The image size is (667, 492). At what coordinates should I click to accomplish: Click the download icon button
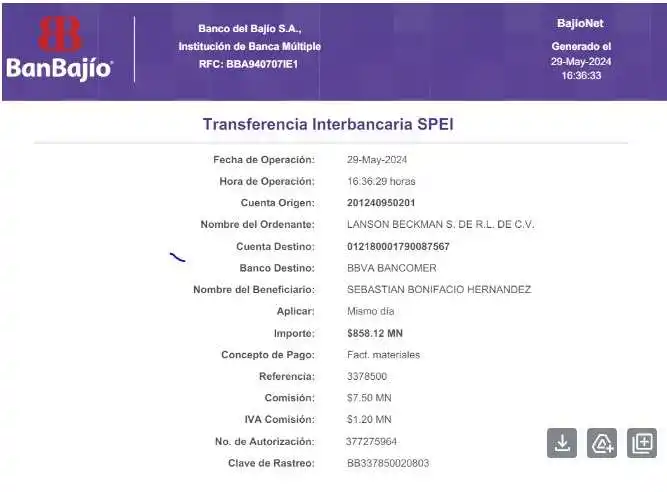[x=562, y=443]
